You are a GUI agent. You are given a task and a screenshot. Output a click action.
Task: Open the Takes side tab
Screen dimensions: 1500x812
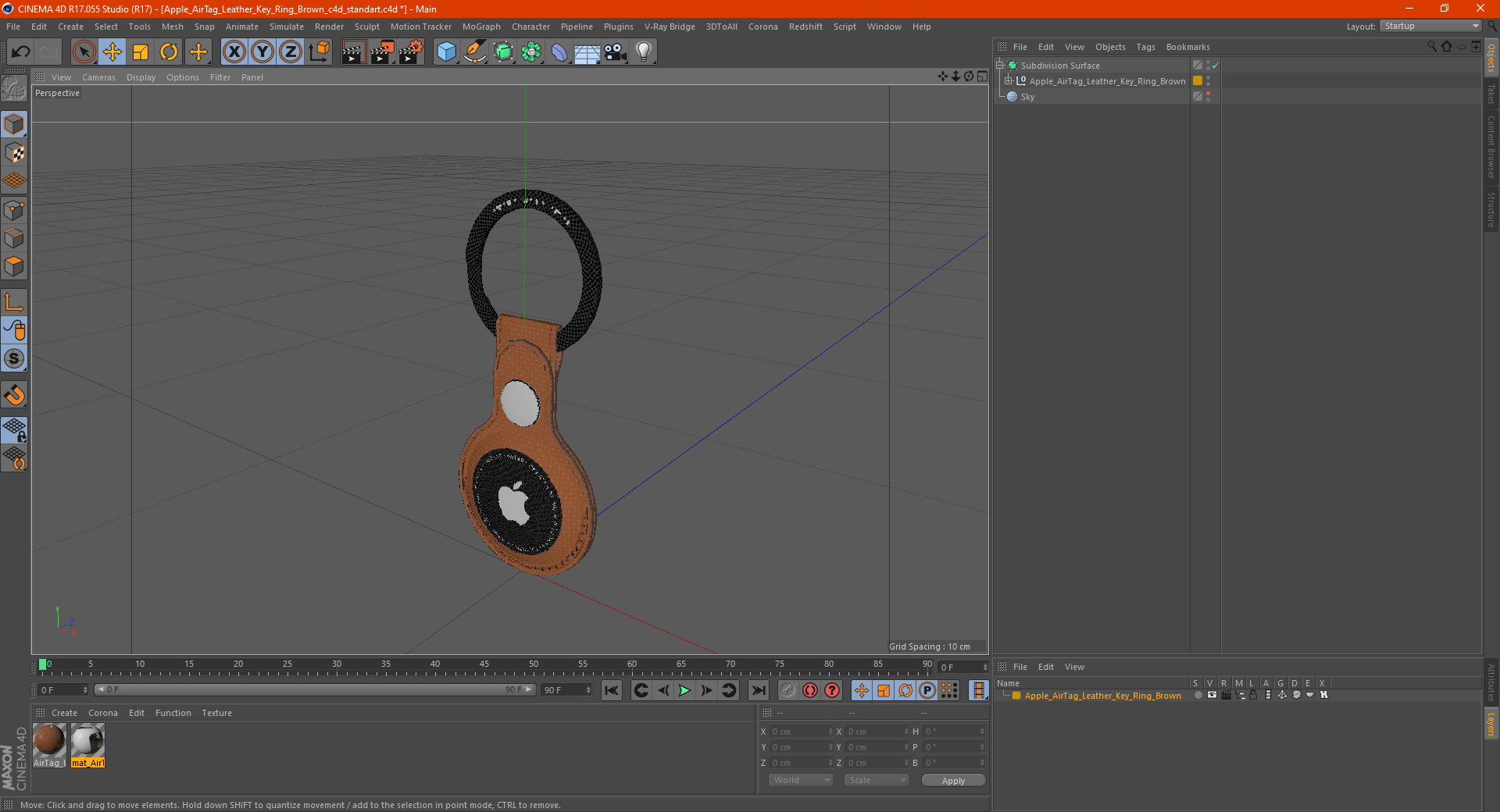point(1491,94)
